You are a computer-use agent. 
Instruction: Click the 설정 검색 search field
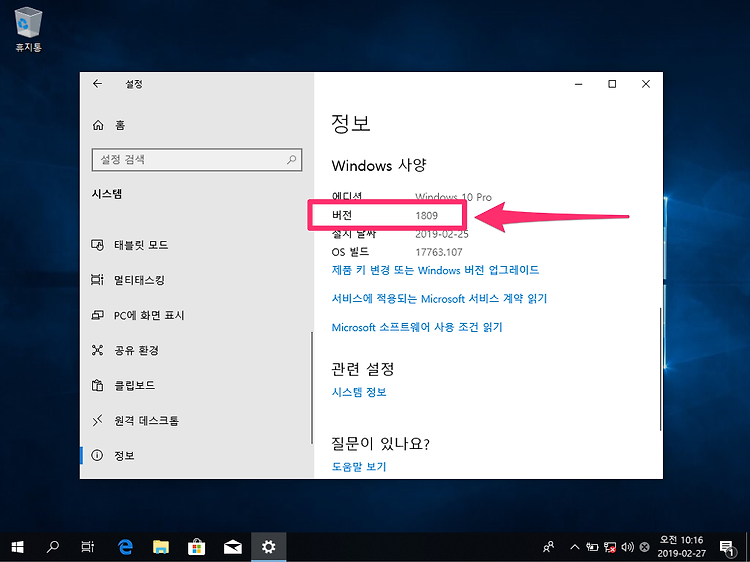(x=197, y=160)
